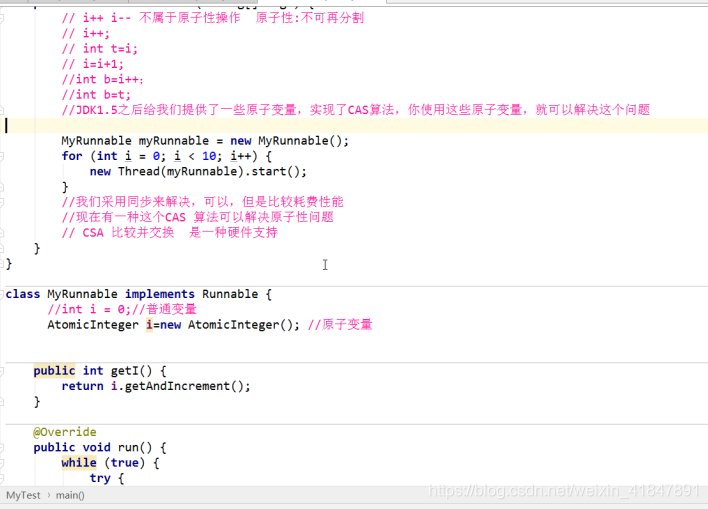Click the 'AtomicInteger' type at the field declaration start

click(93, 325)
